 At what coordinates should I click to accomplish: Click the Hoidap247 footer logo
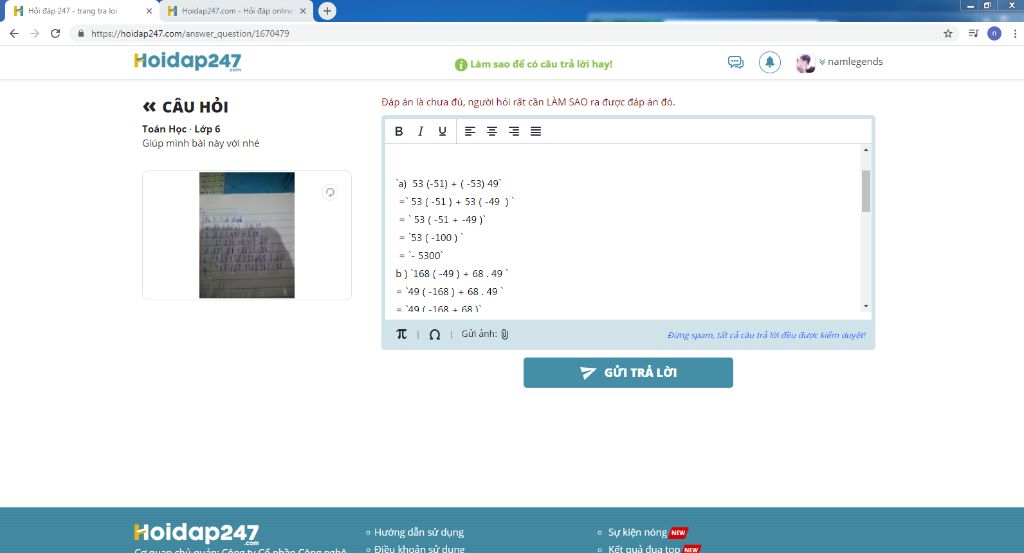click(x=197, y=533)
